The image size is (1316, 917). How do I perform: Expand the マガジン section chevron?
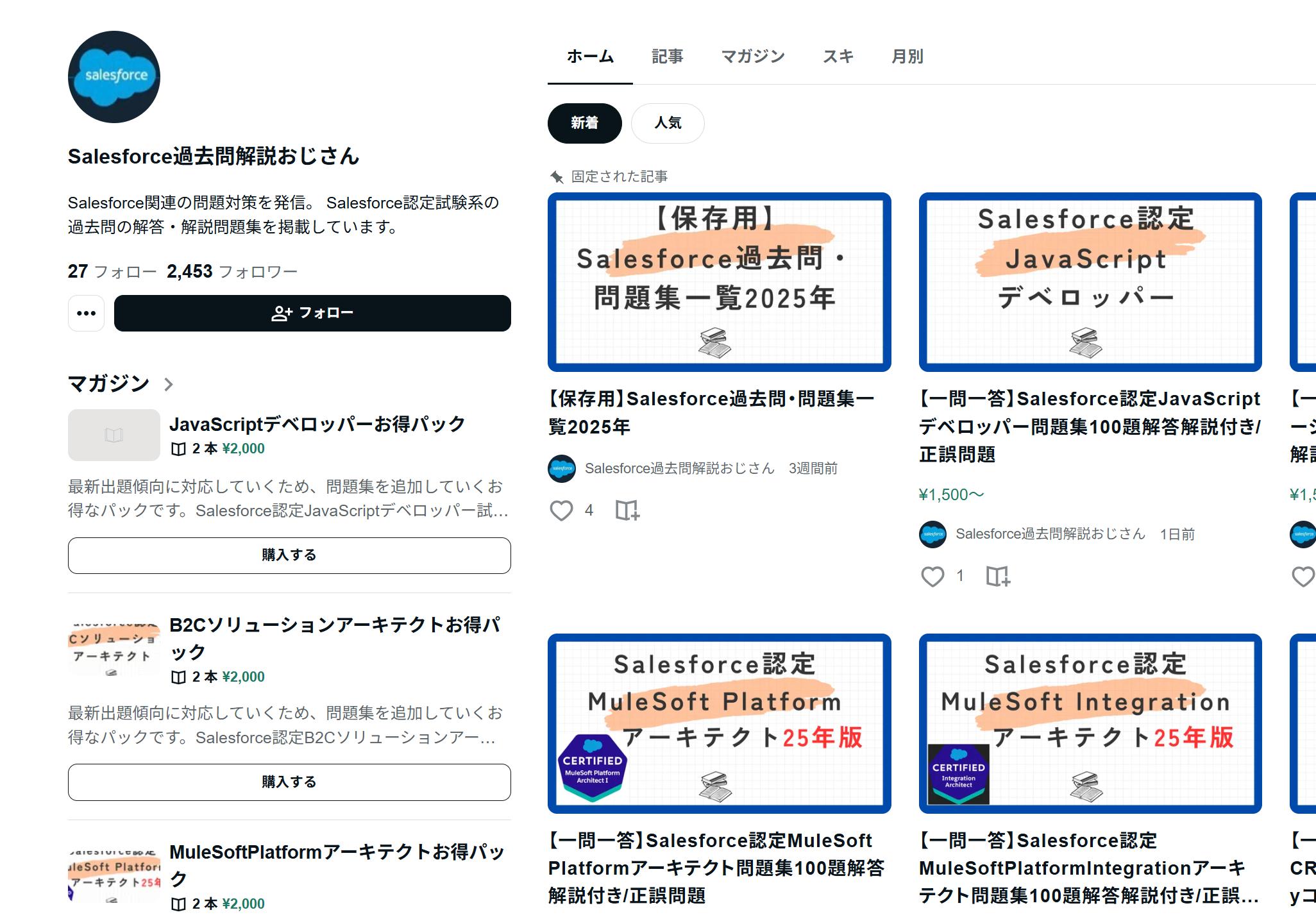click(x=169, y=384)
